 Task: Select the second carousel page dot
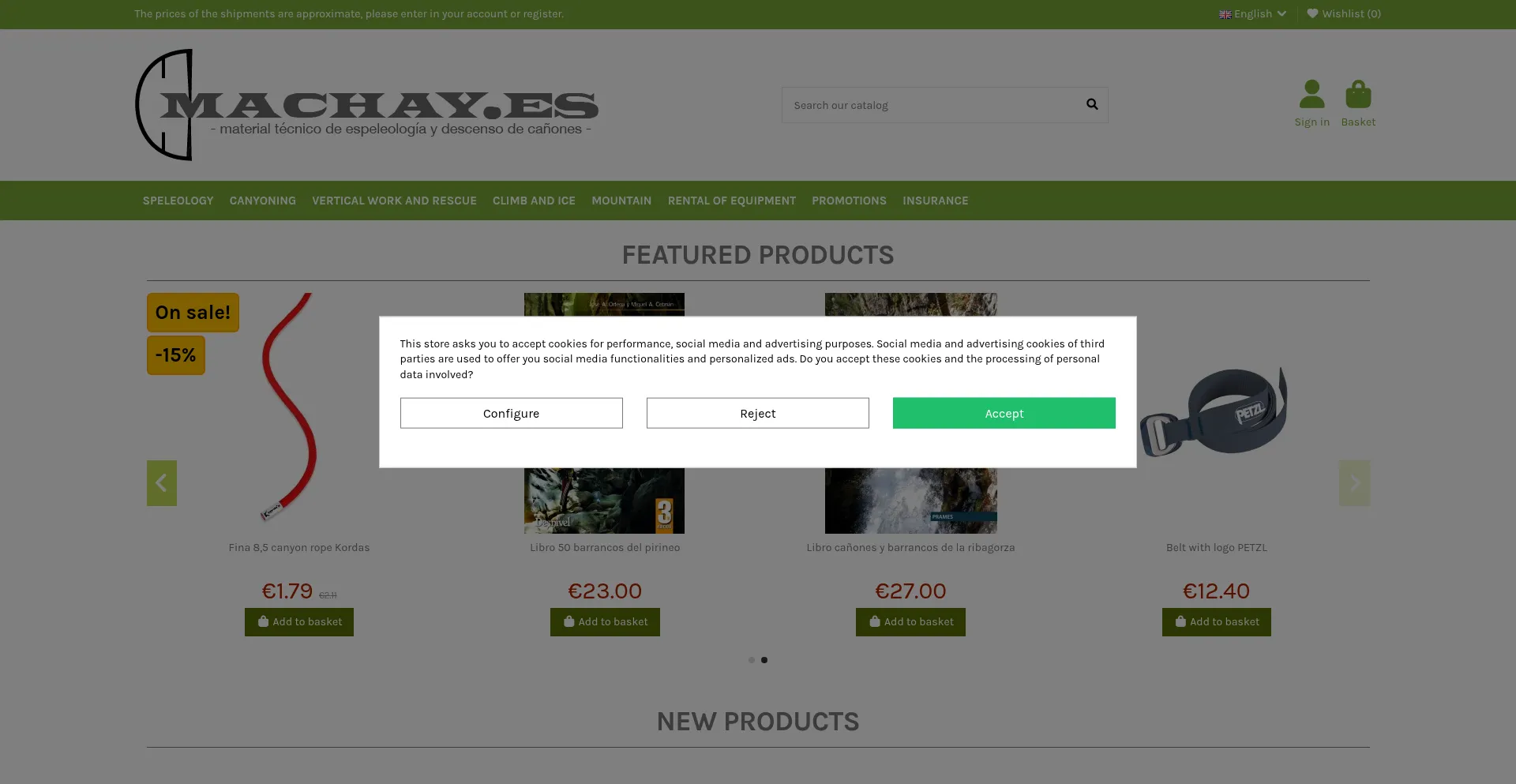point(764,660)
